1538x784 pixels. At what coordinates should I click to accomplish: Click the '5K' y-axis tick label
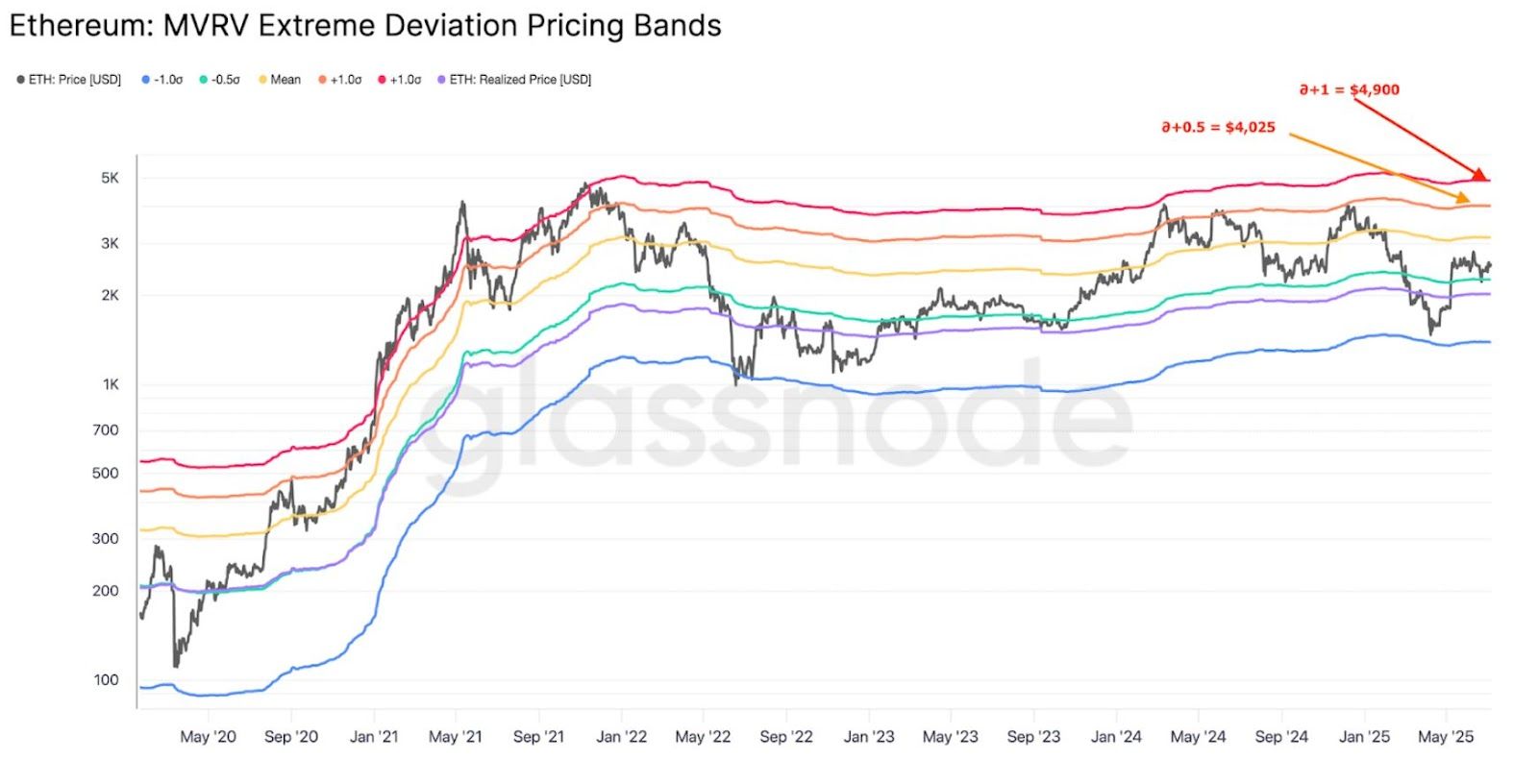click(110, 178)
